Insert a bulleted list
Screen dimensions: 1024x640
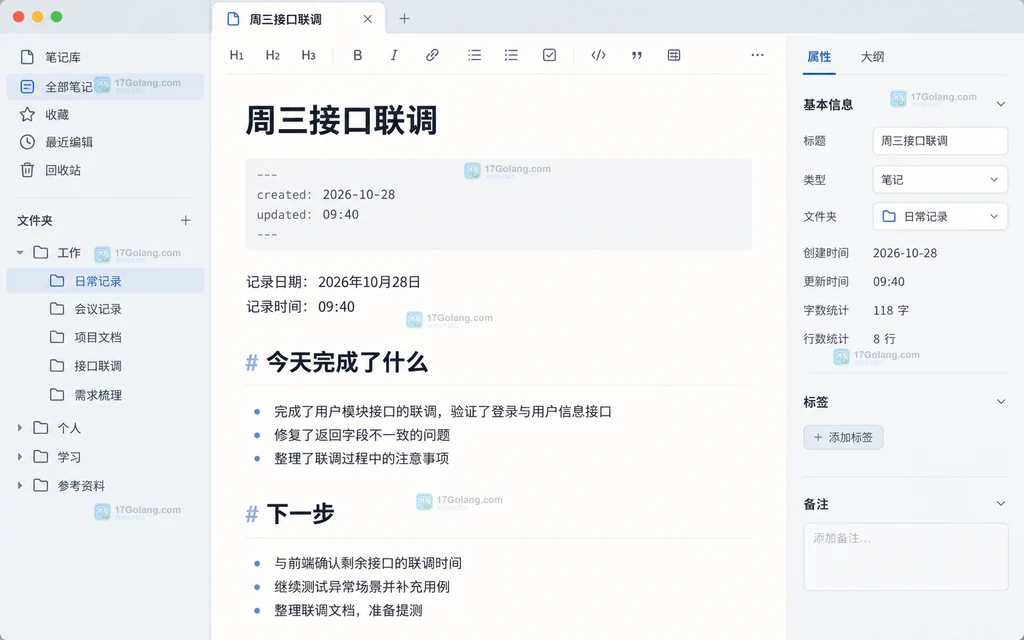point(475,56)
